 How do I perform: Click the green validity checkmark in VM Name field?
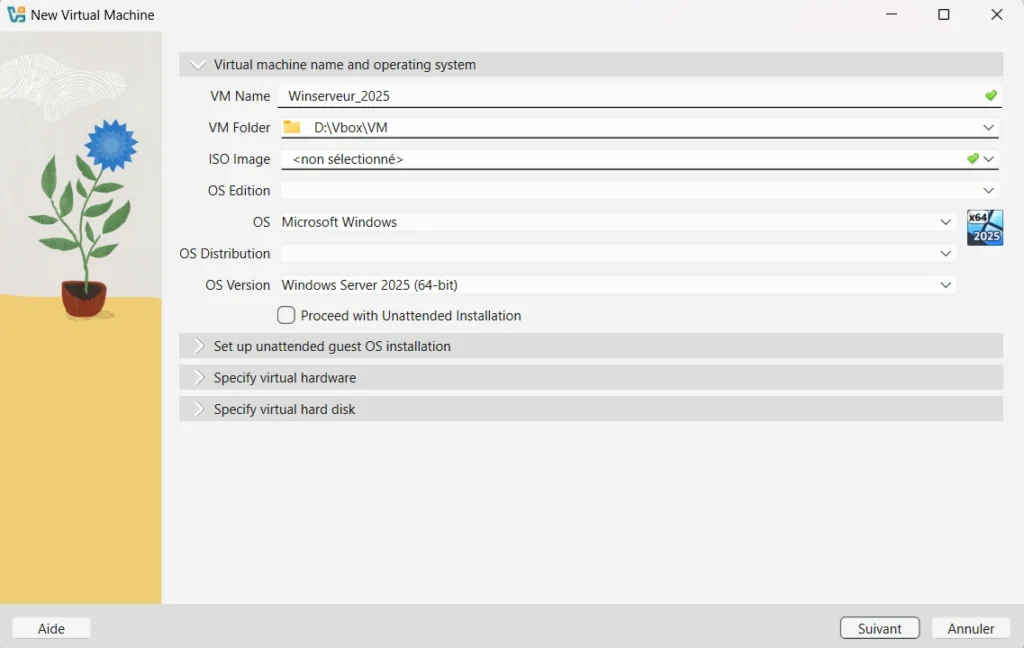coord(991,95)
